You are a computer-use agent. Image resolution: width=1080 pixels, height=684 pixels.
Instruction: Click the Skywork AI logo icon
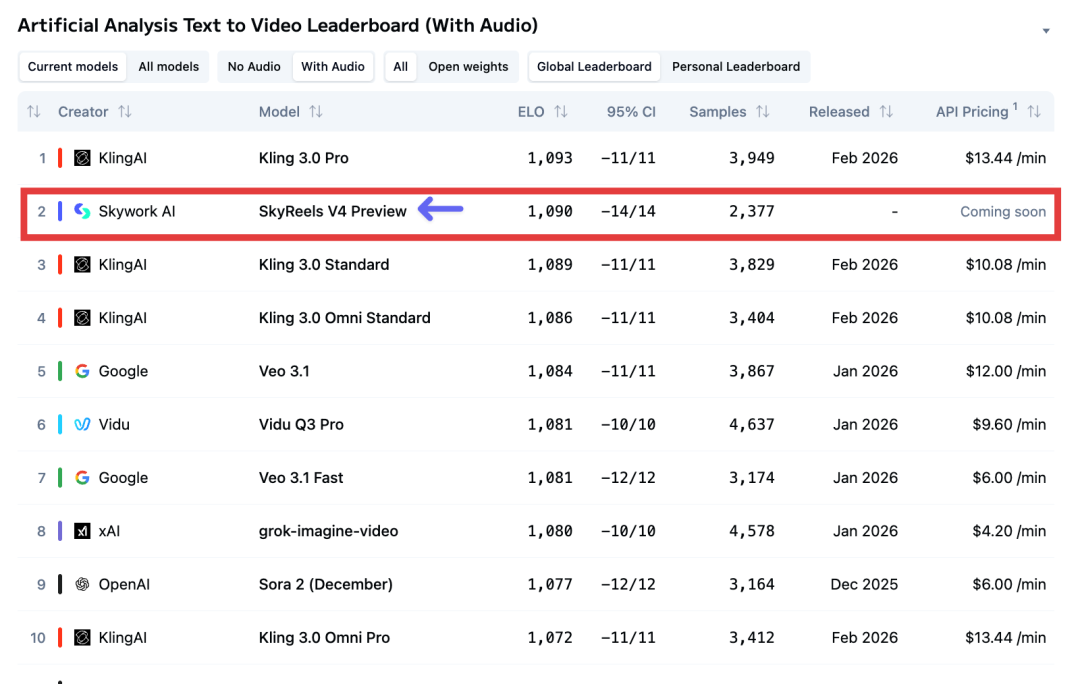[x=82, y=211]
